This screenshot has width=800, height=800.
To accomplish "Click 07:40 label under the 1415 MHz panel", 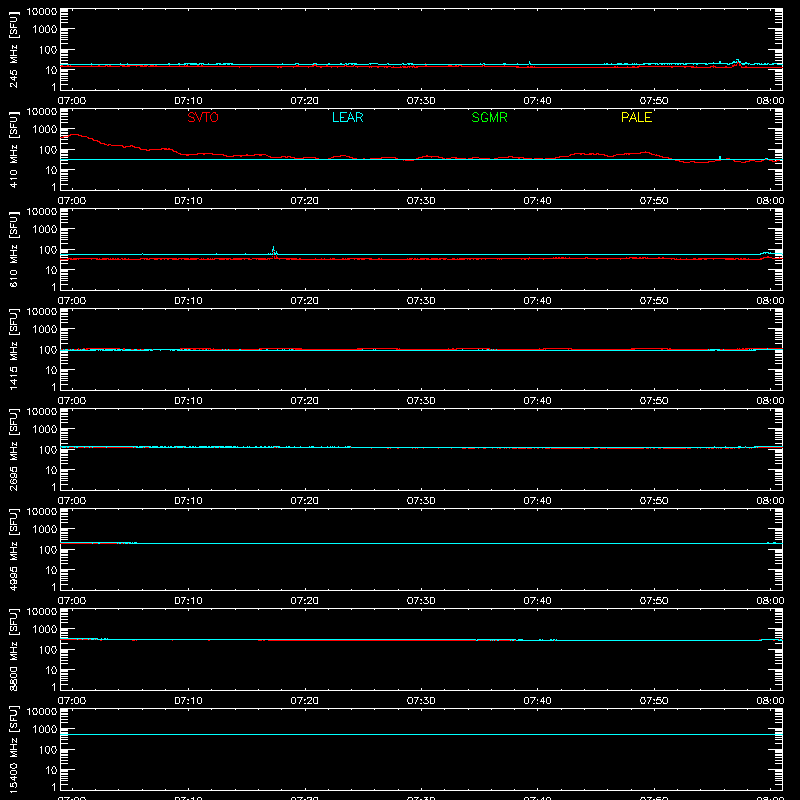I will (x=537, y=401).
